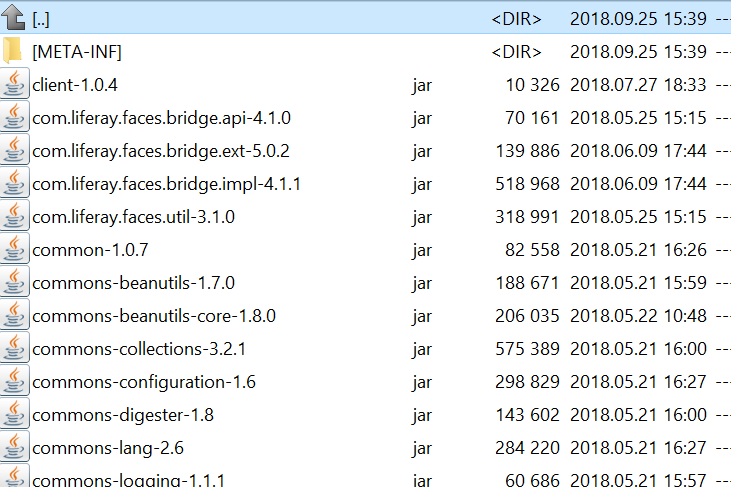
Task: Click jar icon of com.liferay.faces.bridge.api-4.1.0
Action: click(14, 117)
